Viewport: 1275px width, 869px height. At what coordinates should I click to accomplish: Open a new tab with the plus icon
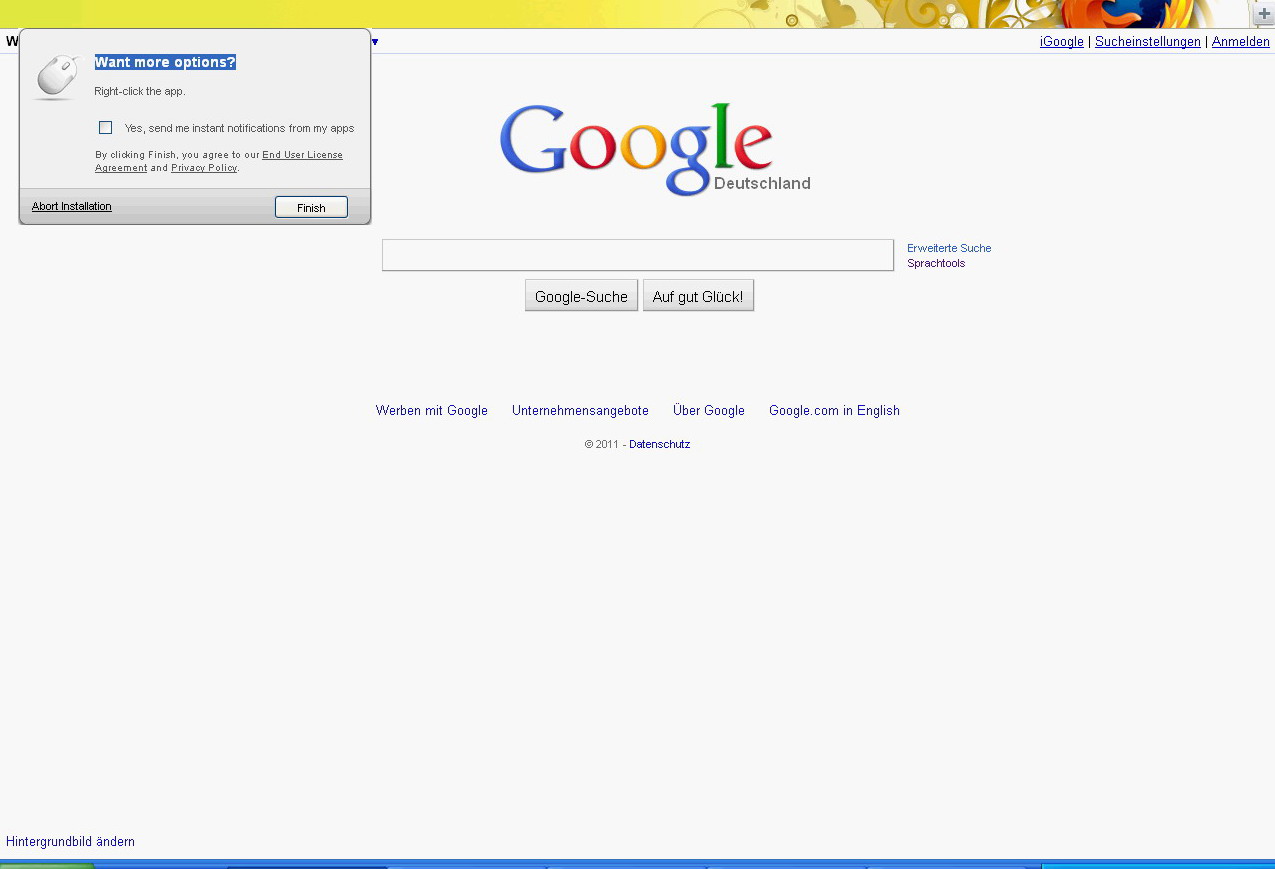click(1264, 14)
